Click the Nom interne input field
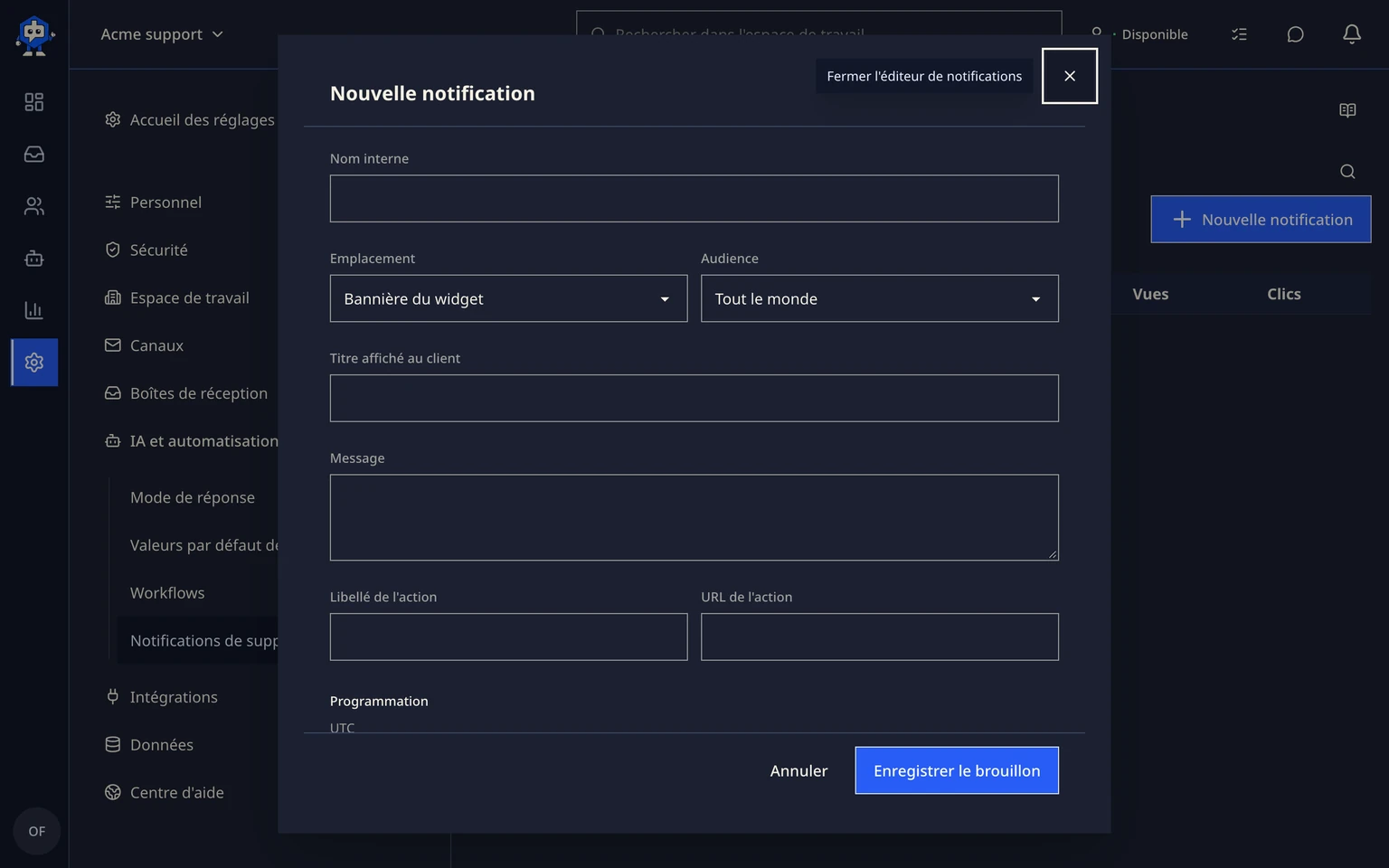The image size is (1389, 868). click(694, 199)
